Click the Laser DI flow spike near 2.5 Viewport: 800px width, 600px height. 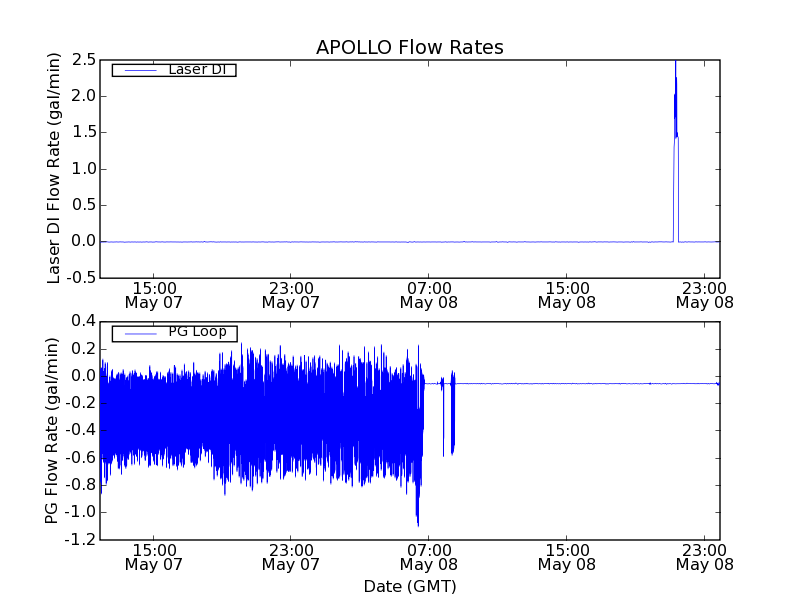(676, 151)
